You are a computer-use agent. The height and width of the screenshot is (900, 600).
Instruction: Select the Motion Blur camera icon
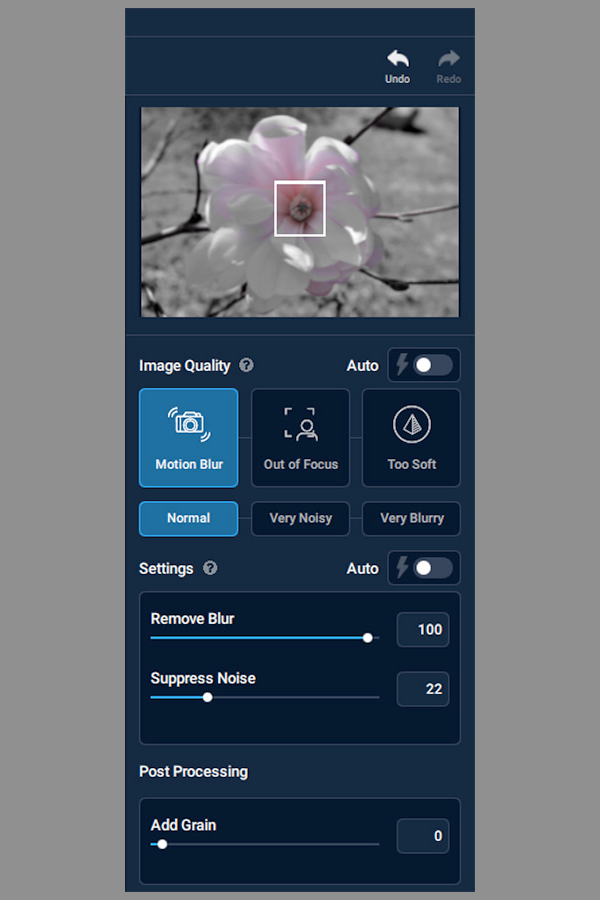coord(189,424)
